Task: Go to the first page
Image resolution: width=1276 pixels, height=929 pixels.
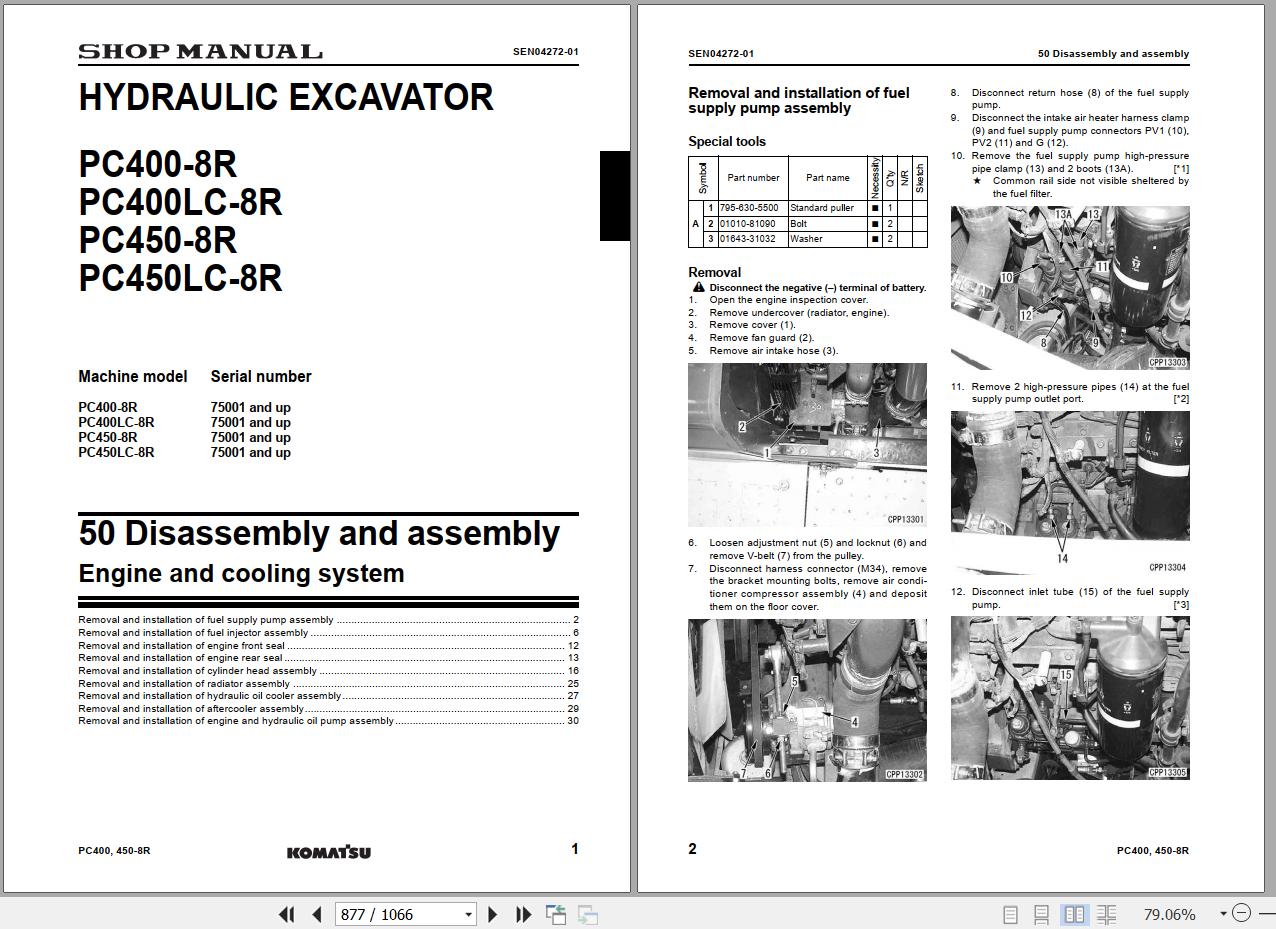Action: 286,914
